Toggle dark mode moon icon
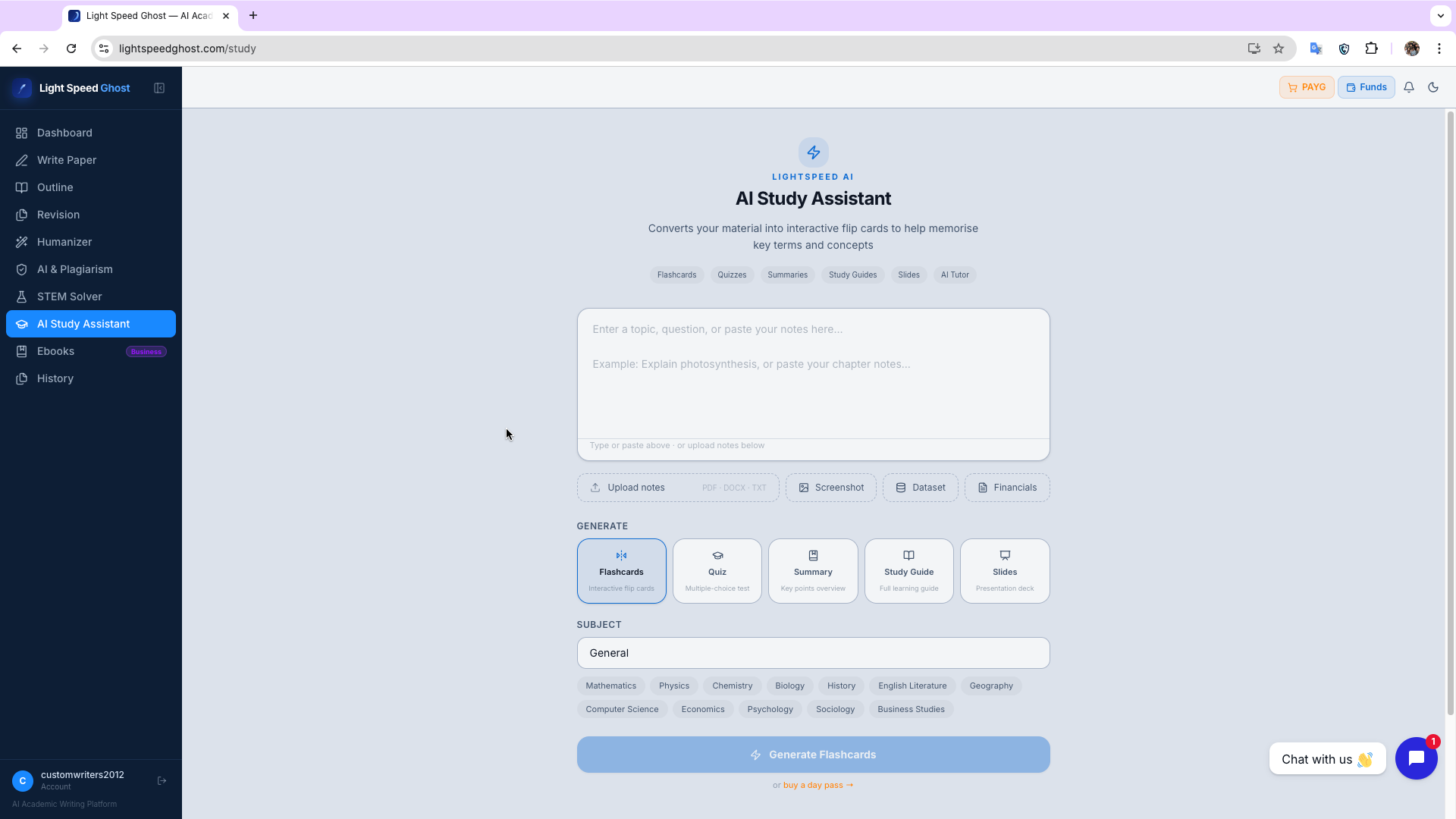This screenshot has width=1456, height=819. coord(1433,87)
